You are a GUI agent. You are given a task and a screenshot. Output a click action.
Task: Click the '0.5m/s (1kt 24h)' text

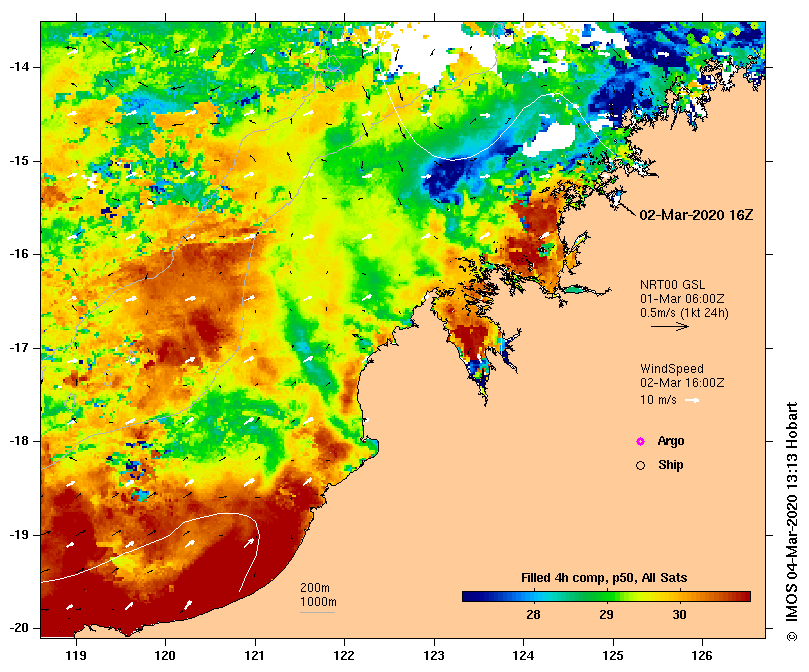coord(684,313)
